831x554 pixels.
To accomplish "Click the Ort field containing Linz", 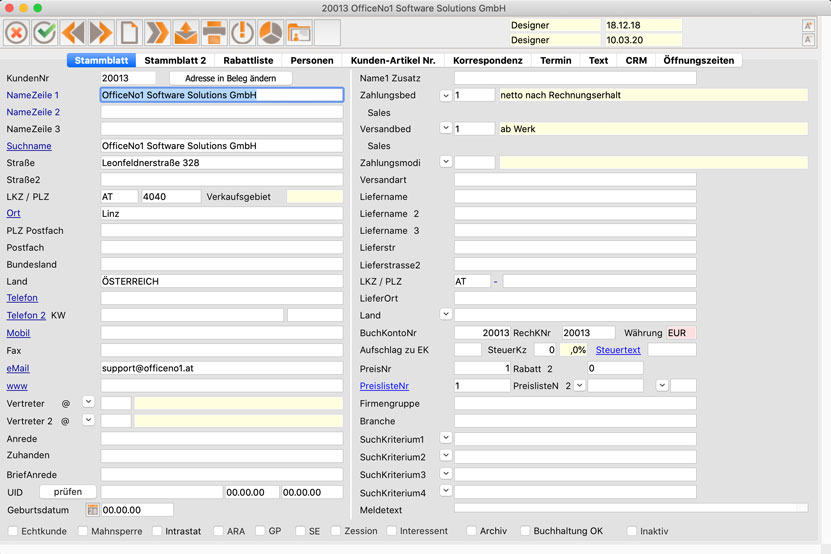I will pos(222,214).
